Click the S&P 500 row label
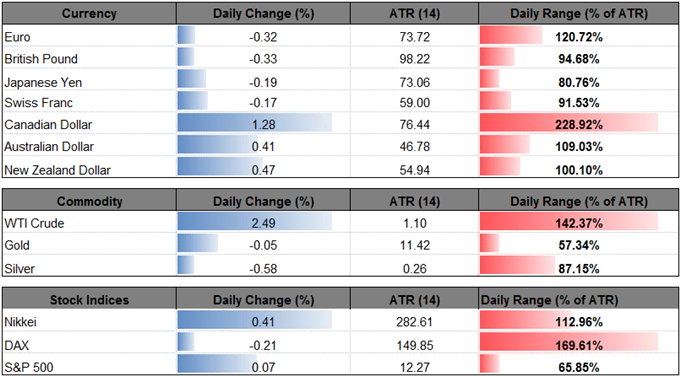Image resolution: width=680 pixels, height=376 pixels. (x=28, y=368)
